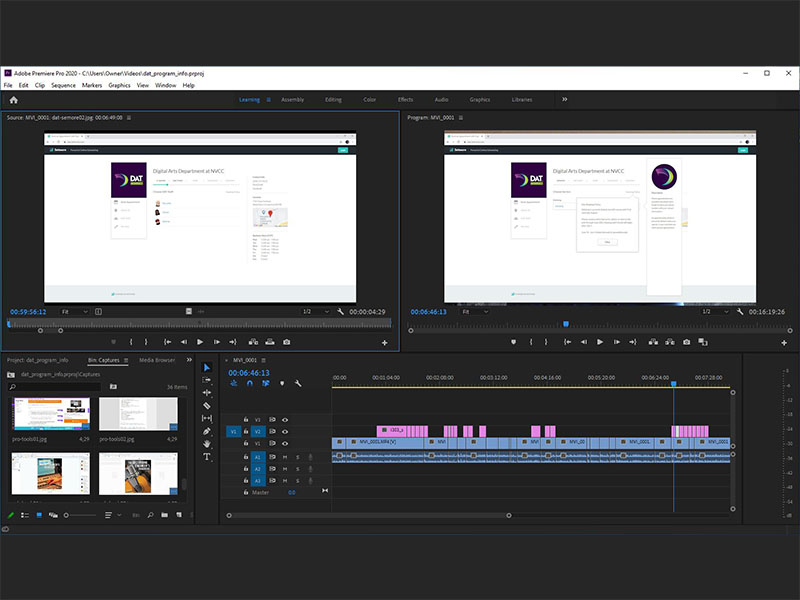Screen dimensions: 800x600
Task: Click Overwrite button in Source monitor
Action: coord(270,342)
